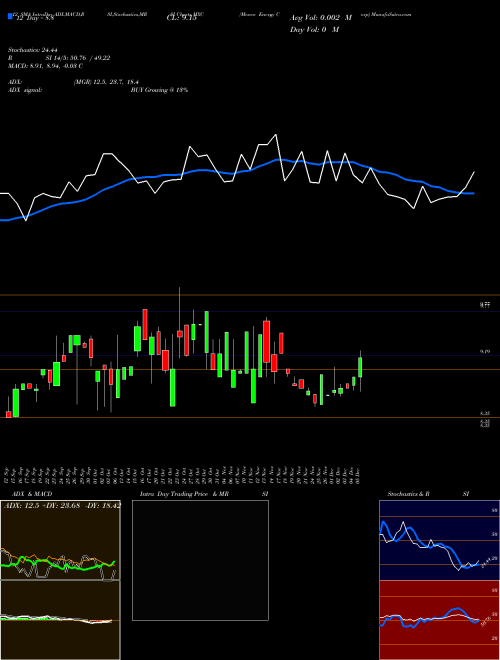Select the 'Stochastics & R' panel heading
Image resolution: width=500 pixels, height=660 pixels.
click(408, 494)
